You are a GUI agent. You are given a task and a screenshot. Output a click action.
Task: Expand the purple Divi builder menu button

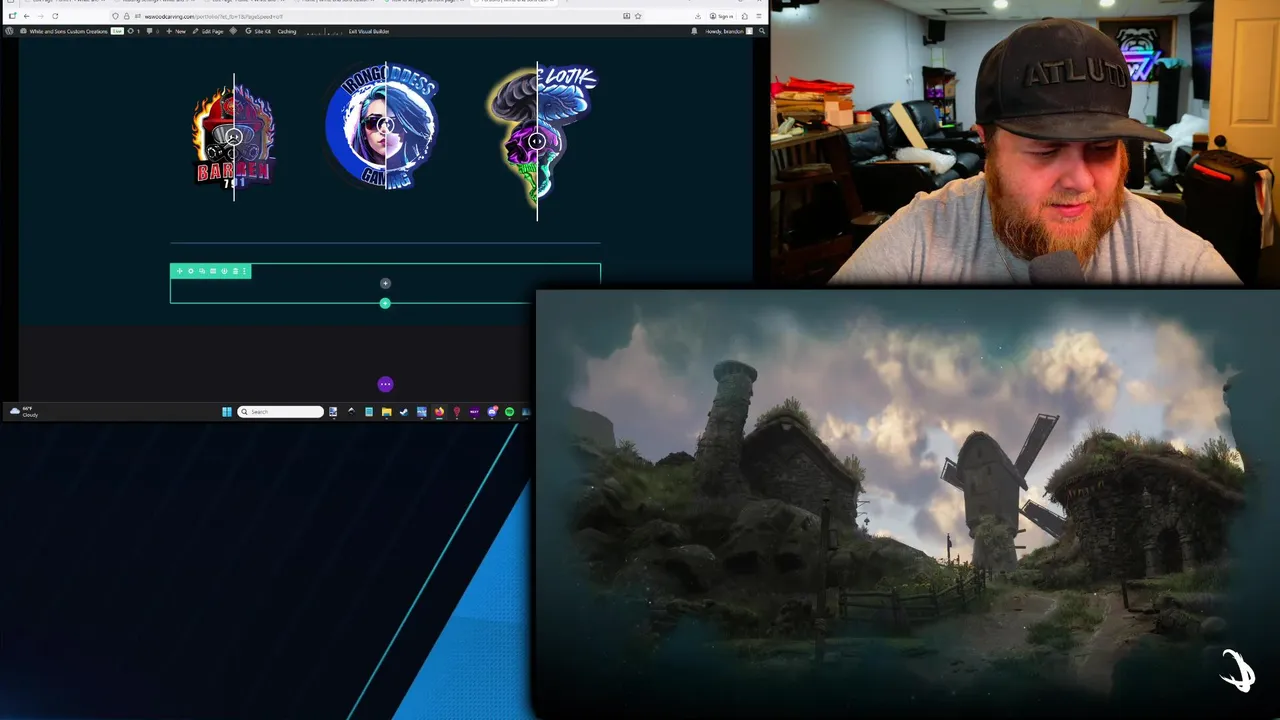[x=385, y=384]
